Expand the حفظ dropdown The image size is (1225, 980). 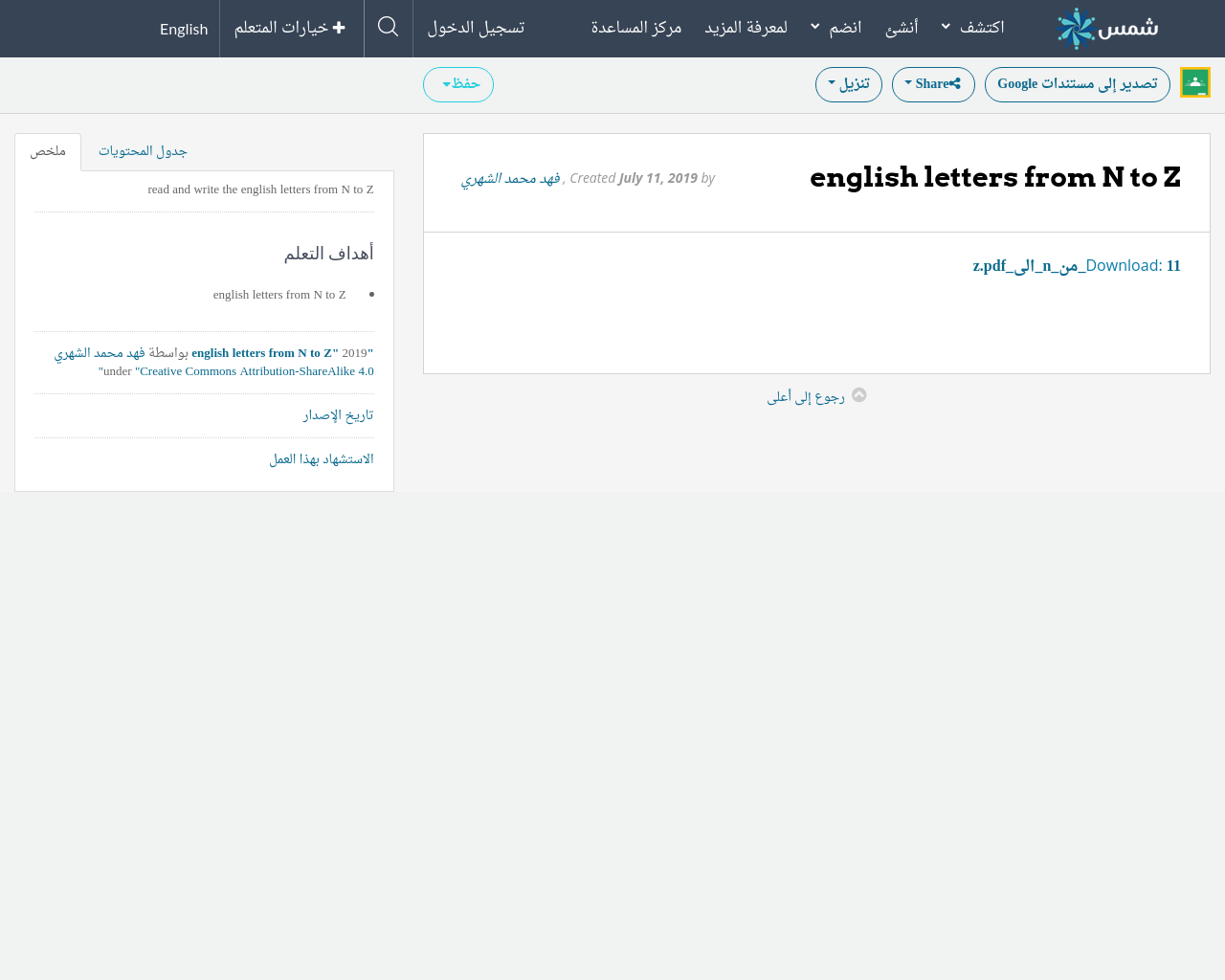(457, 83)
